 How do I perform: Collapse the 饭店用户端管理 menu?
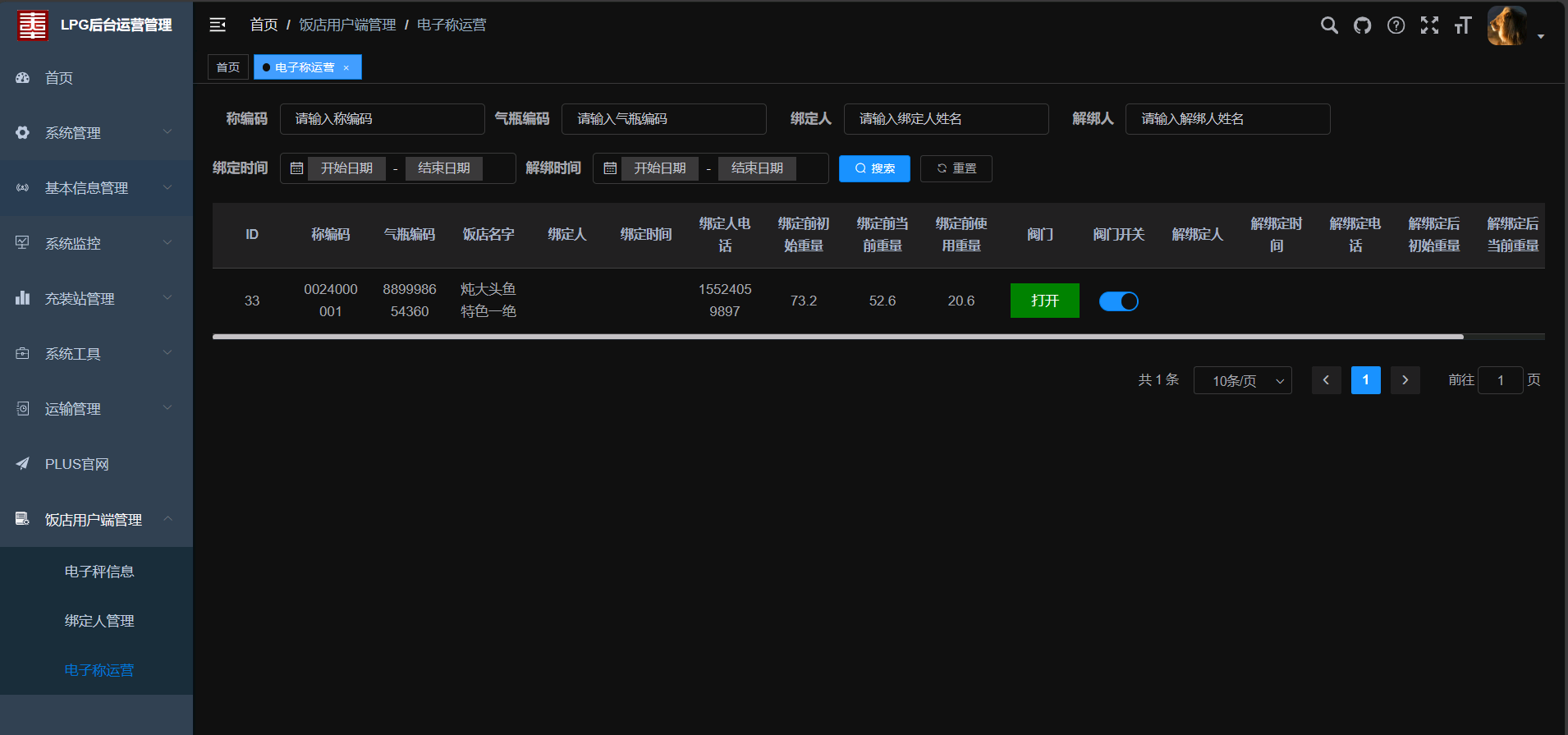96,519
